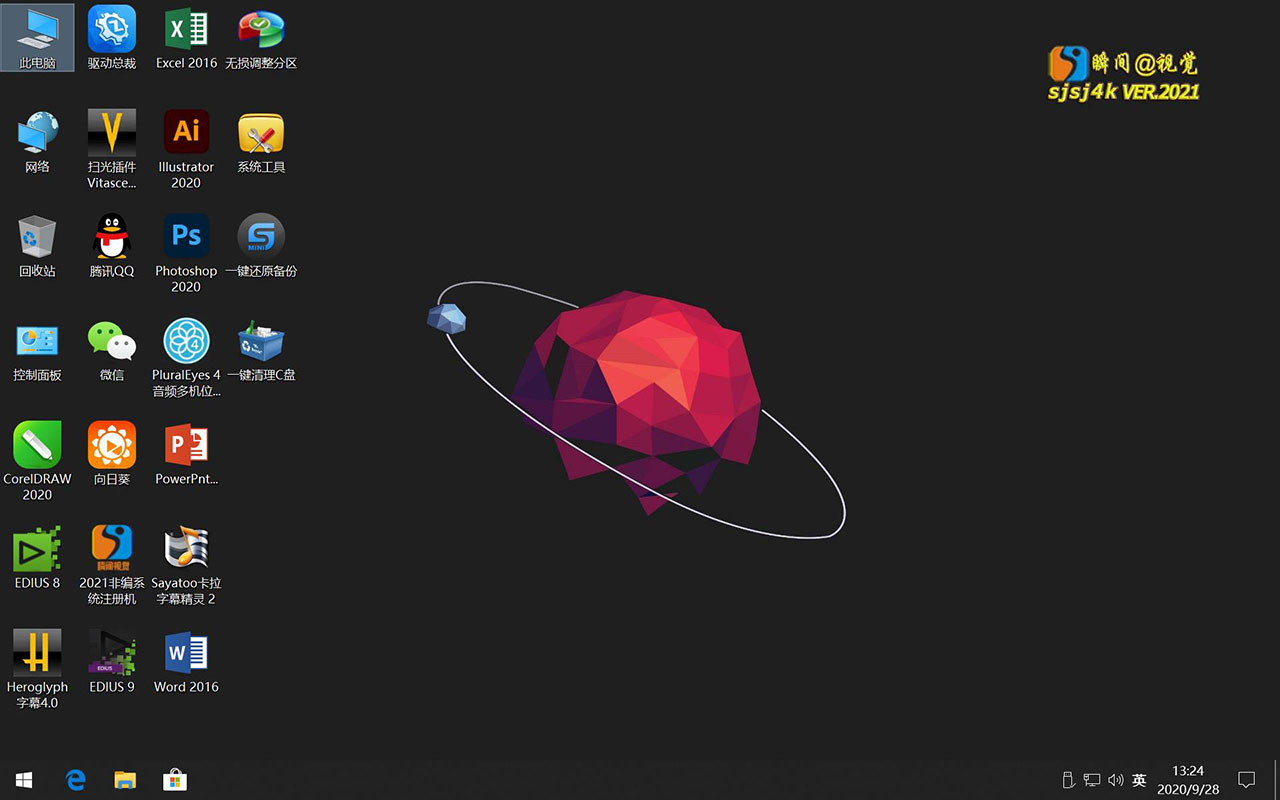Select the 2021非编系统注册机 icon

pyautogui.click(x=112, y=565)
